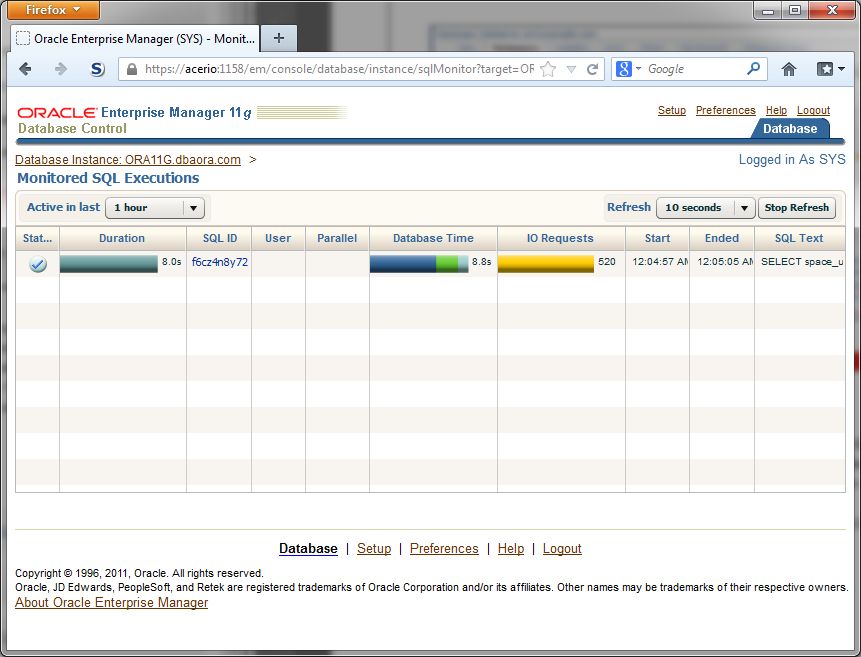
Task: Sort by the SQL Text column header
Action: pos(799,238)
